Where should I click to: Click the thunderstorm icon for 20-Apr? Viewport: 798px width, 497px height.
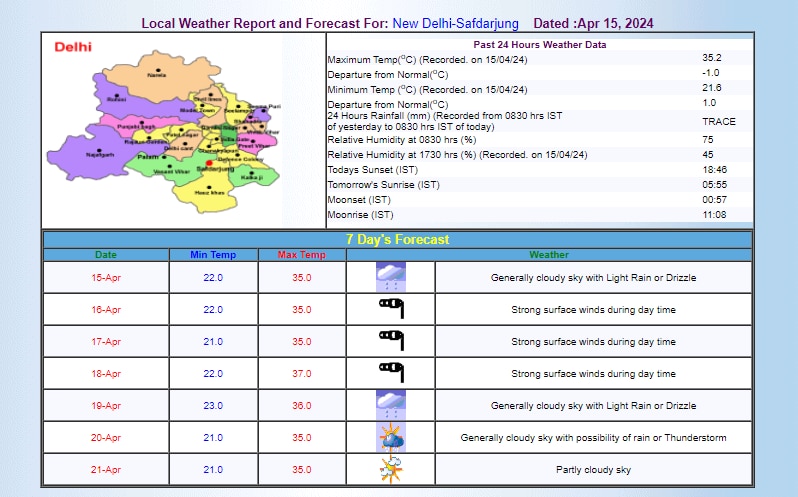click(391, 437)
